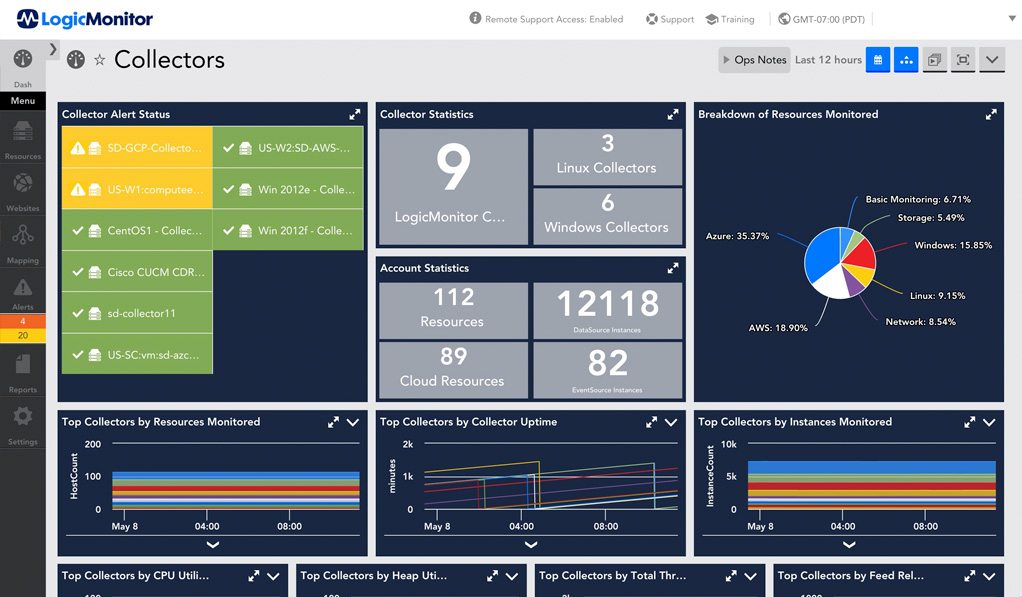Open Top Collectors by Collector Uptime dropdown

coord(671,423)
